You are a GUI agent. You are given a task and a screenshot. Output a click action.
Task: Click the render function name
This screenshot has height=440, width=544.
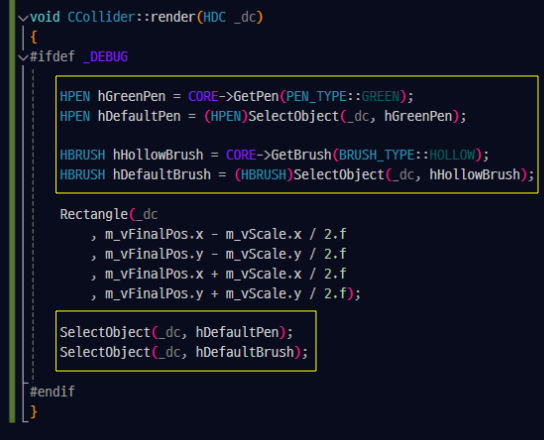click(x=173, y=17)
